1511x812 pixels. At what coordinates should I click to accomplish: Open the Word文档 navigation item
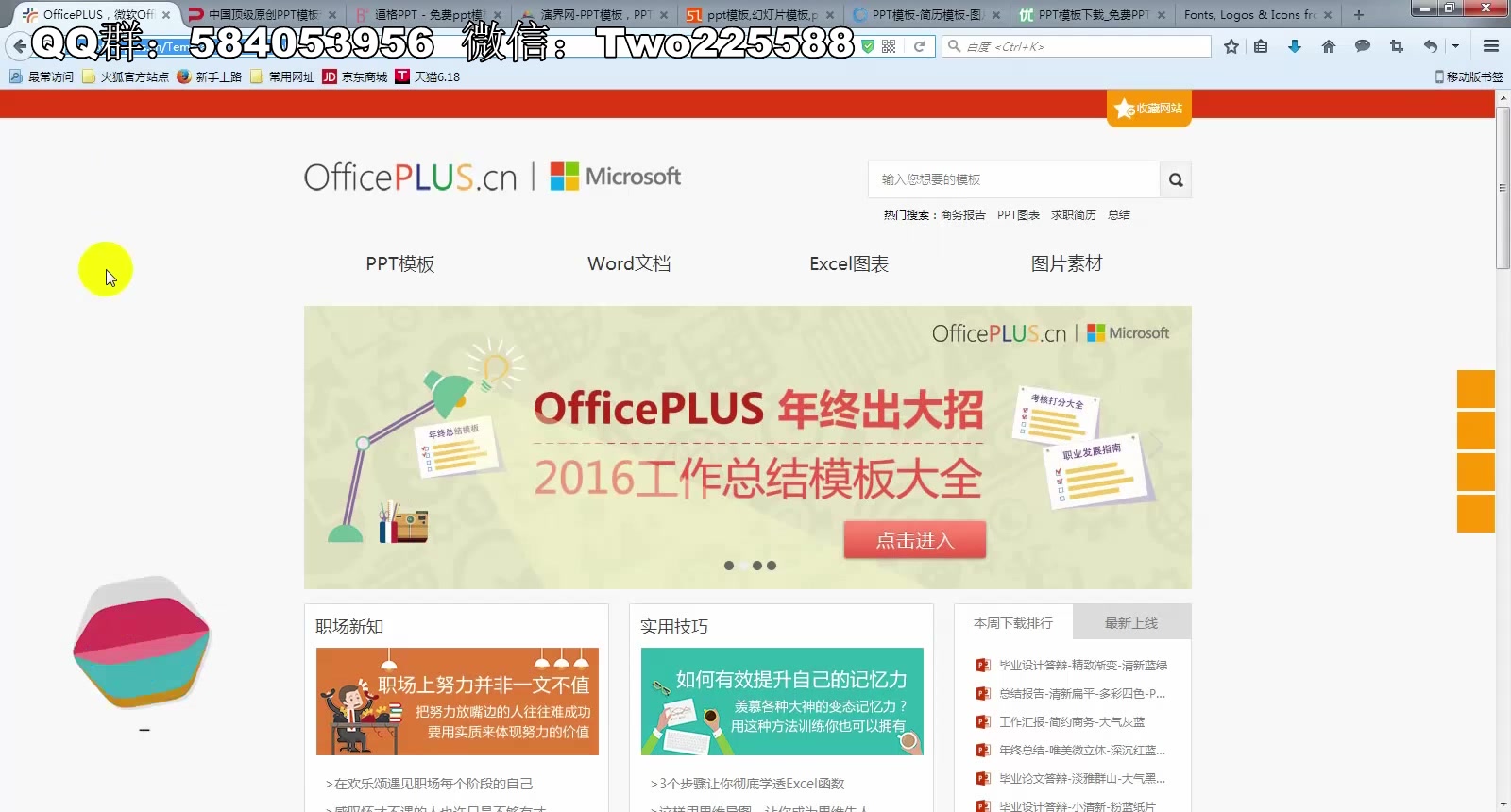(629, 264)
